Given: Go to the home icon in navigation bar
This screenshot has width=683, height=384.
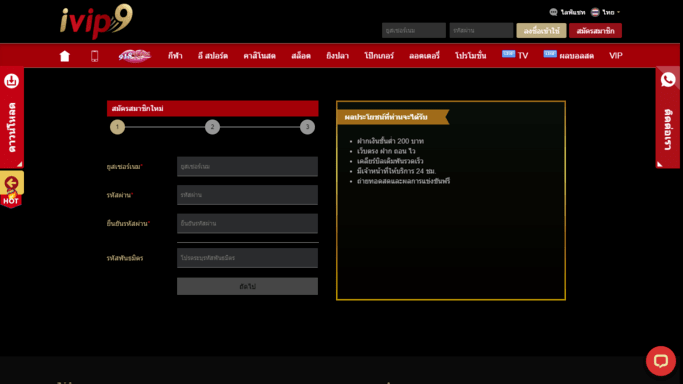Looking at the screenshot, I should [64, 56].
